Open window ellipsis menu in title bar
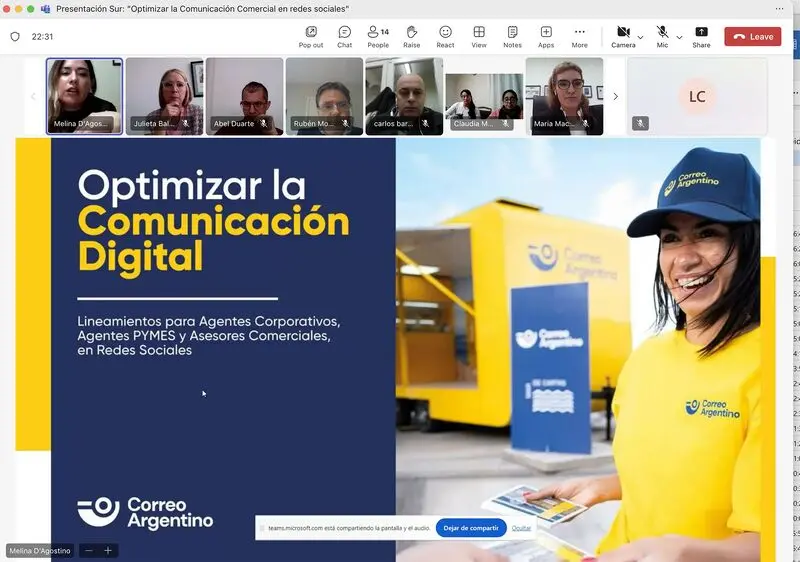 (x=779, y=9)
